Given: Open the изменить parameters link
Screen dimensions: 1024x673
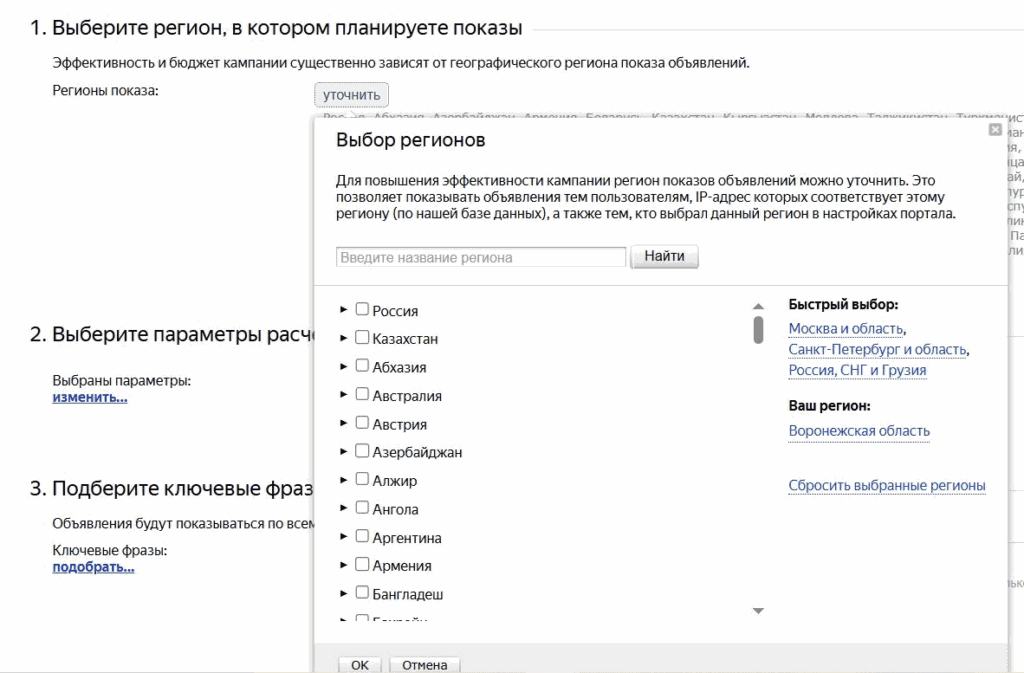Looking at the screenshot, I should pyautogui.click(x=89, y=397).
